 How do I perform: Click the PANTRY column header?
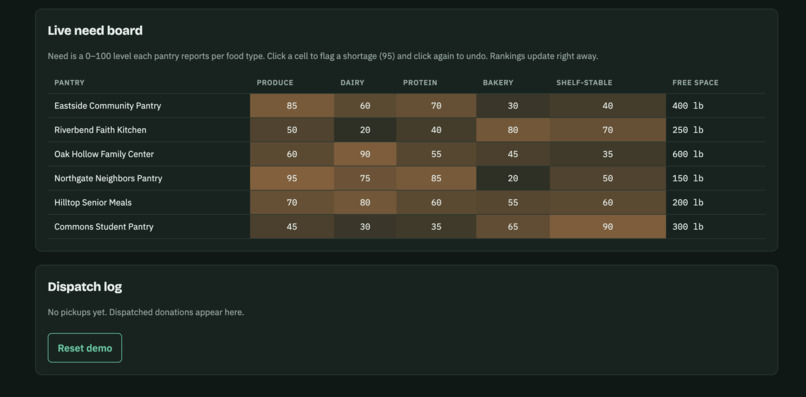point(69,83)
